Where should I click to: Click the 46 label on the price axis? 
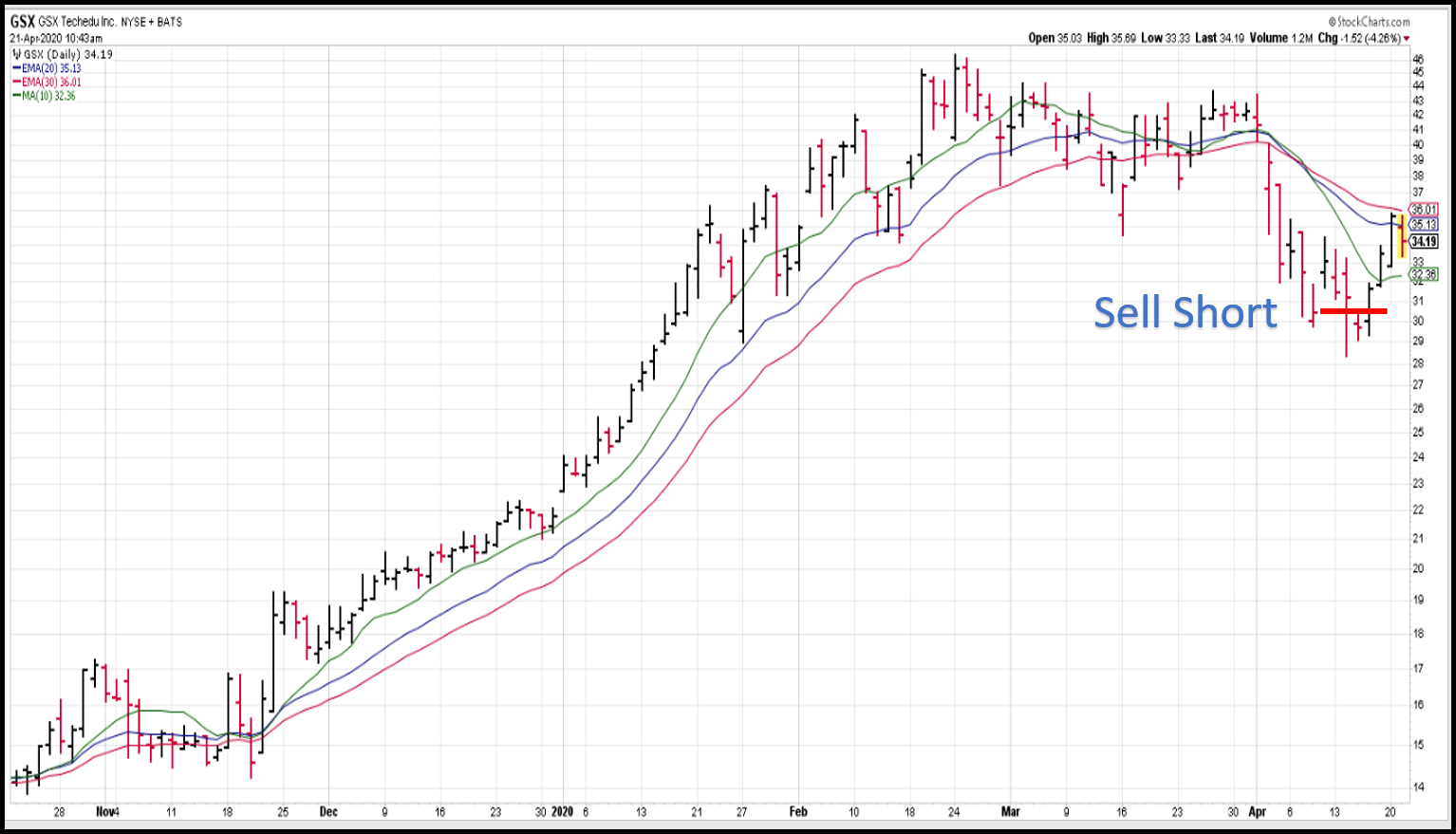[1418, 59]
